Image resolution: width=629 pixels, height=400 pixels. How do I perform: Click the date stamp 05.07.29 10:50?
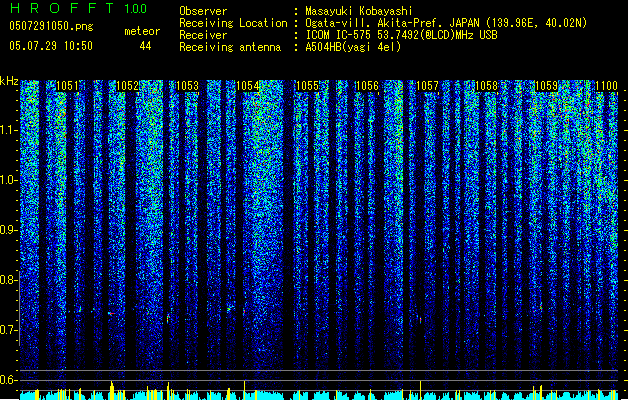[x=51, y=46]
